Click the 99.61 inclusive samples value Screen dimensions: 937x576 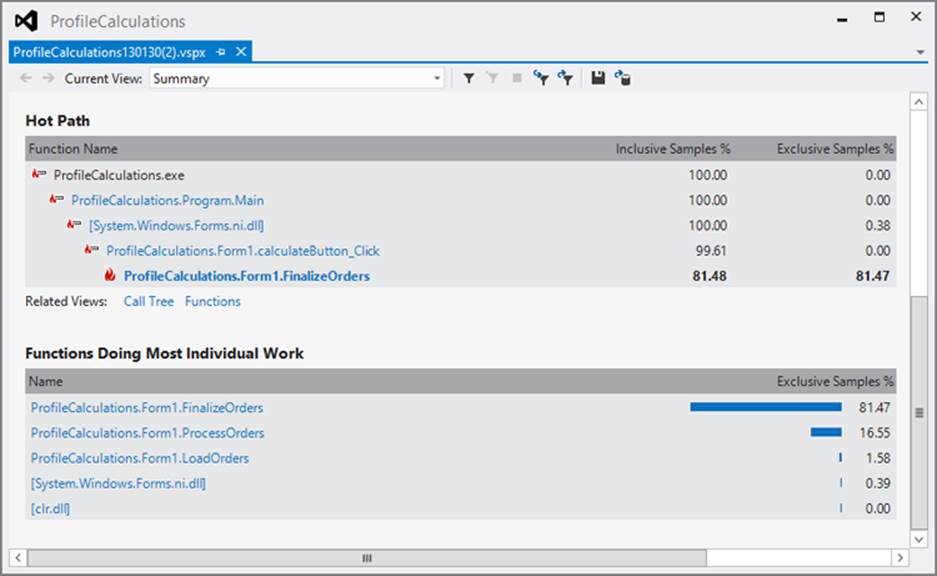711,251
